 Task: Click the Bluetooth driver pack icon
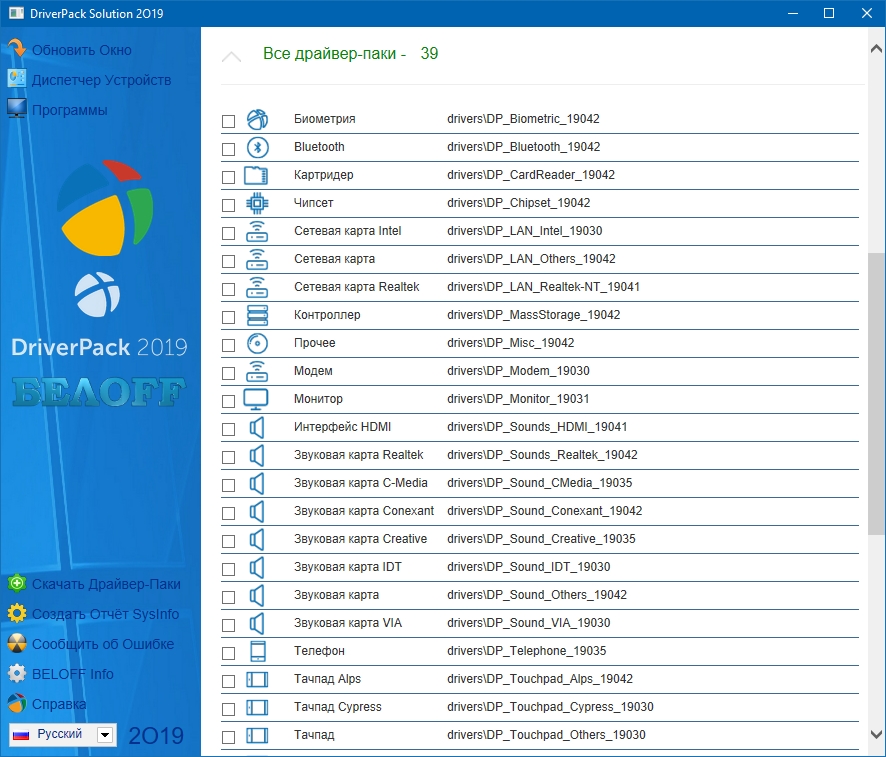[257, 147]
